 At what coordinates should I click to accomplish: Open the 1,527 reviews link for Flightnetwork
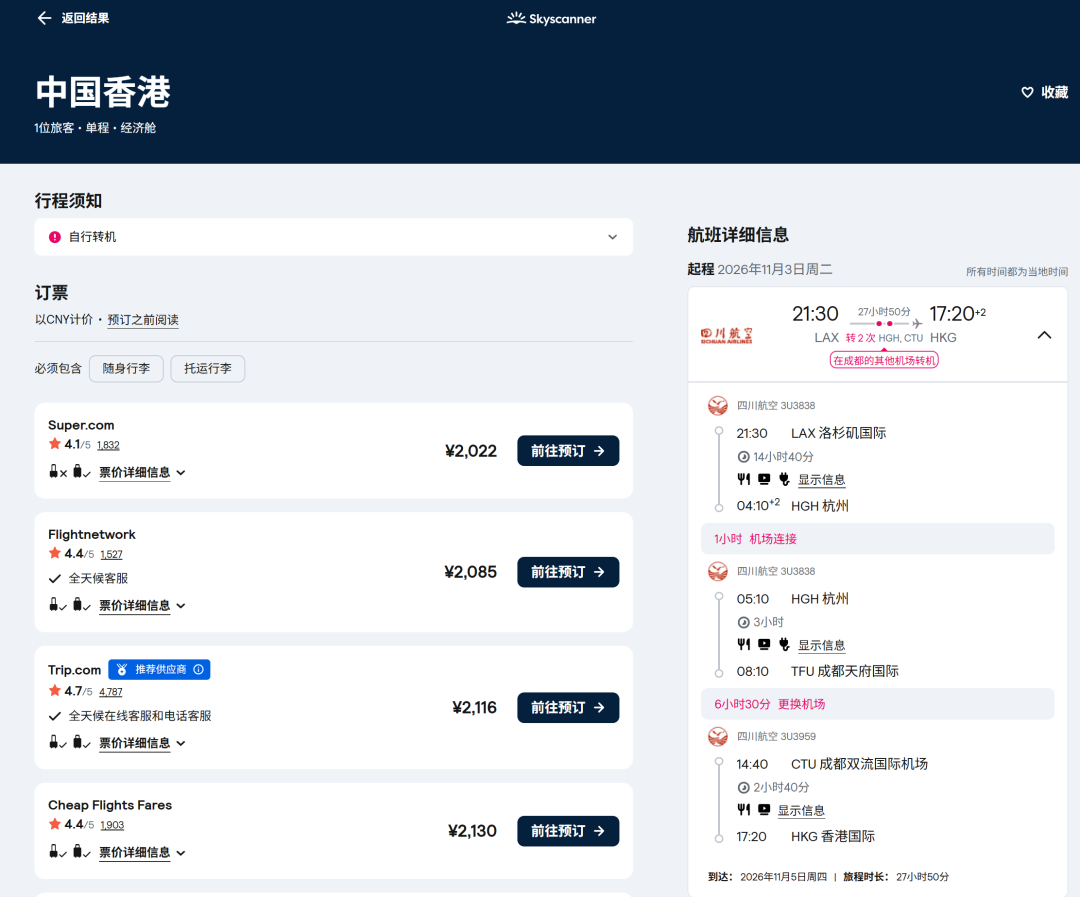pyautogui.click(x=112, y=554)
